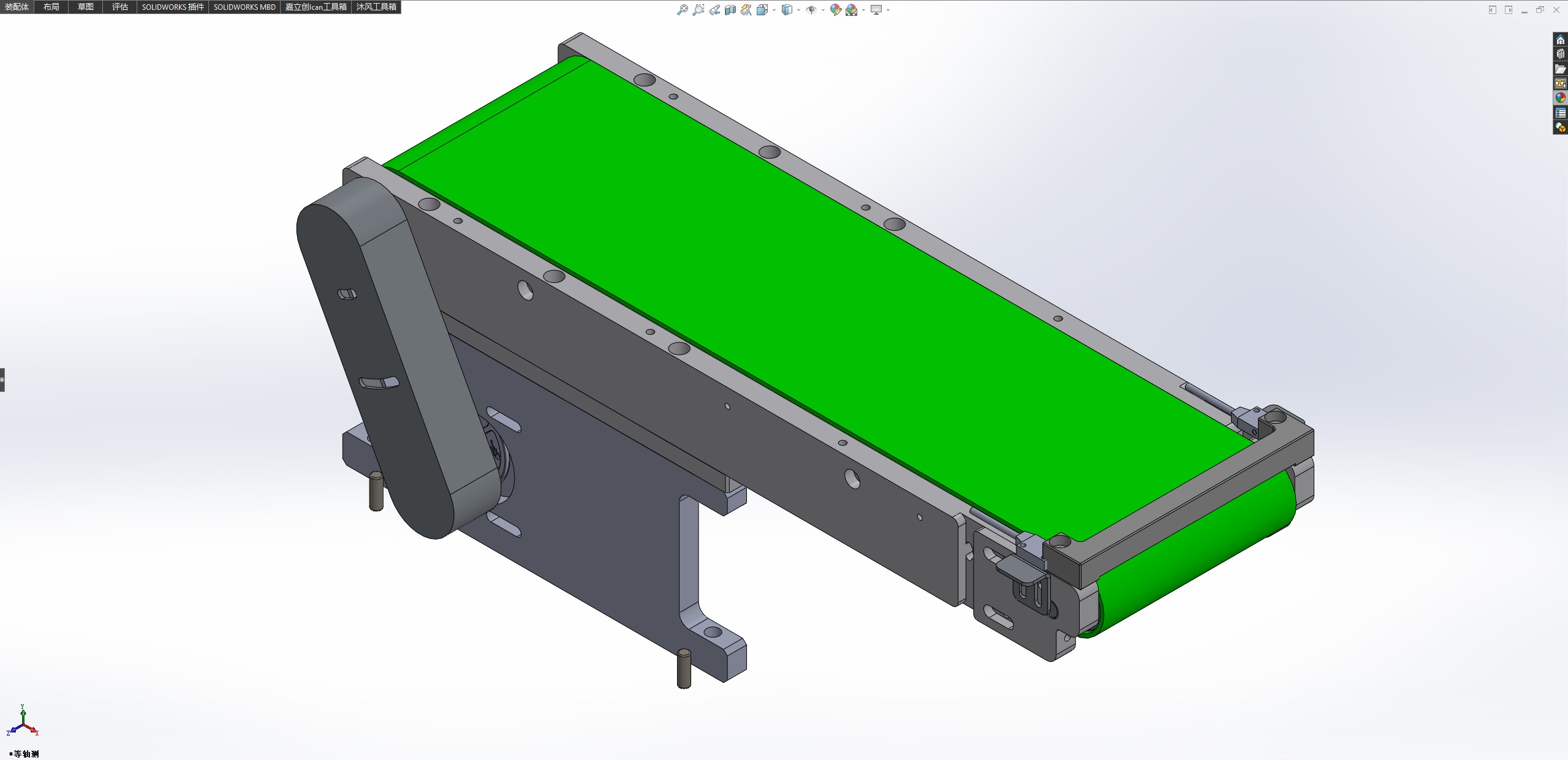Click the 沐风工具箱 toolbox tab
The height and width of the screenshot is (760, 1568).
376,7
